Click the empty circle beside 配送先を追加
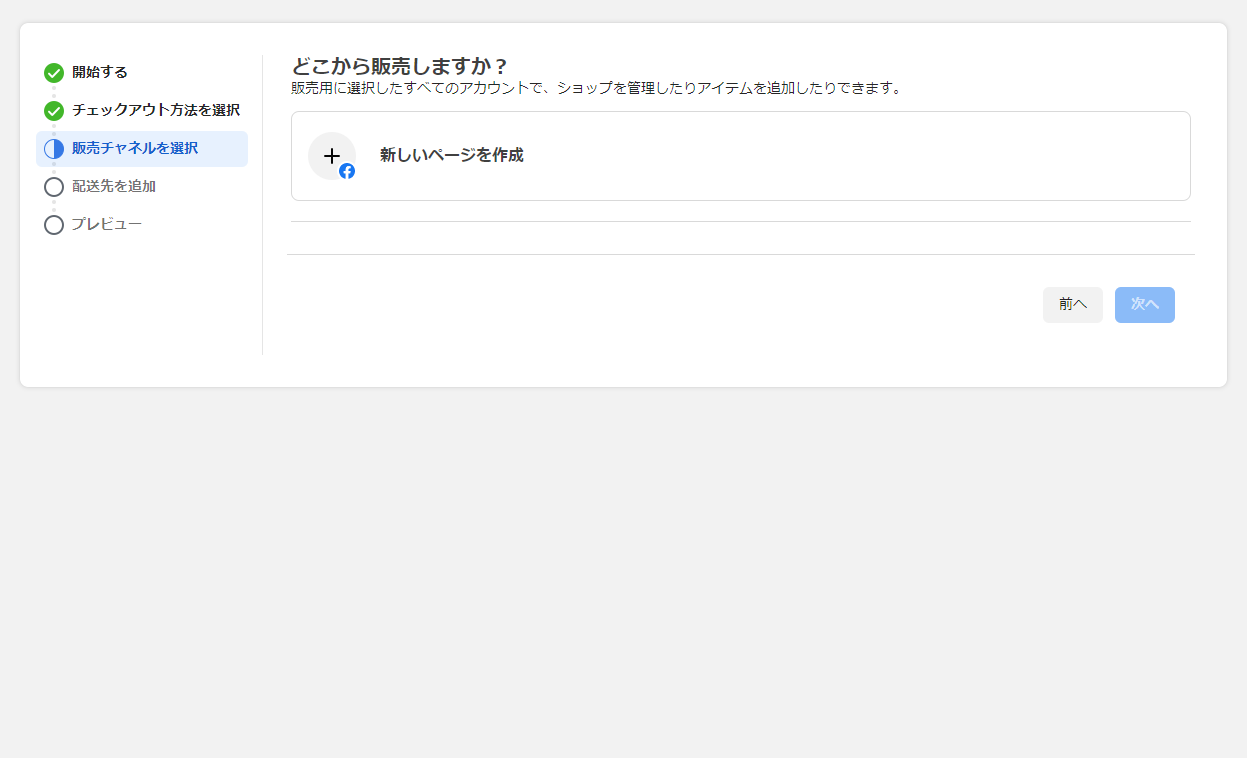This screenshot has width=1247, height=758. click(x=53, y=186)
